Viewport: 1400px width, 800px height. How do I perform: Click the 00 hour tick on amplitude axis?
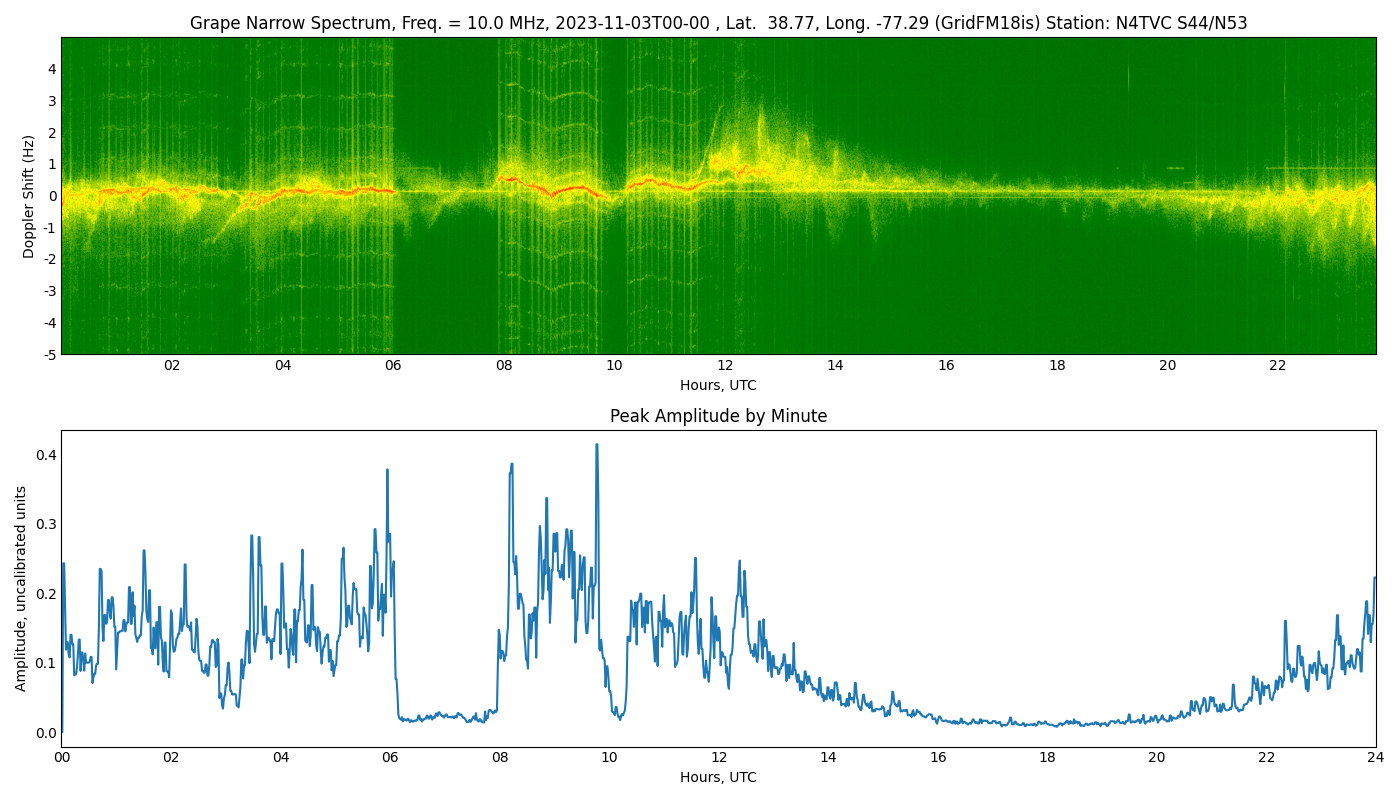[x=62, y=757]
